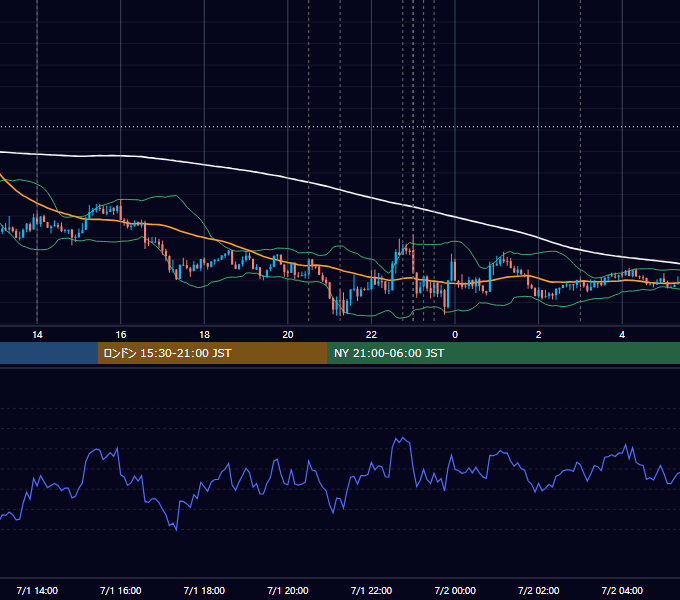Click the hour label 14 on chart axis

37,335
